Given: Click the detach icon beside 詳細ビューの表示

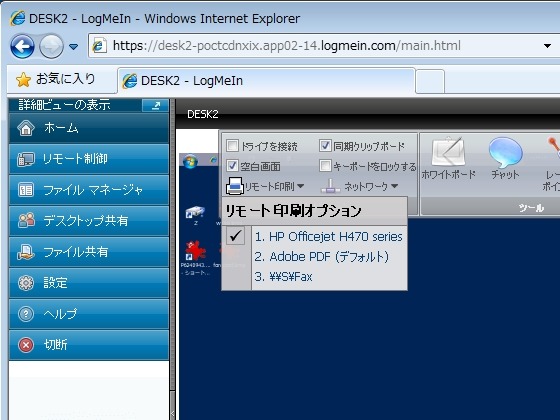Looking at the screenshot, I should coord(155,105).
